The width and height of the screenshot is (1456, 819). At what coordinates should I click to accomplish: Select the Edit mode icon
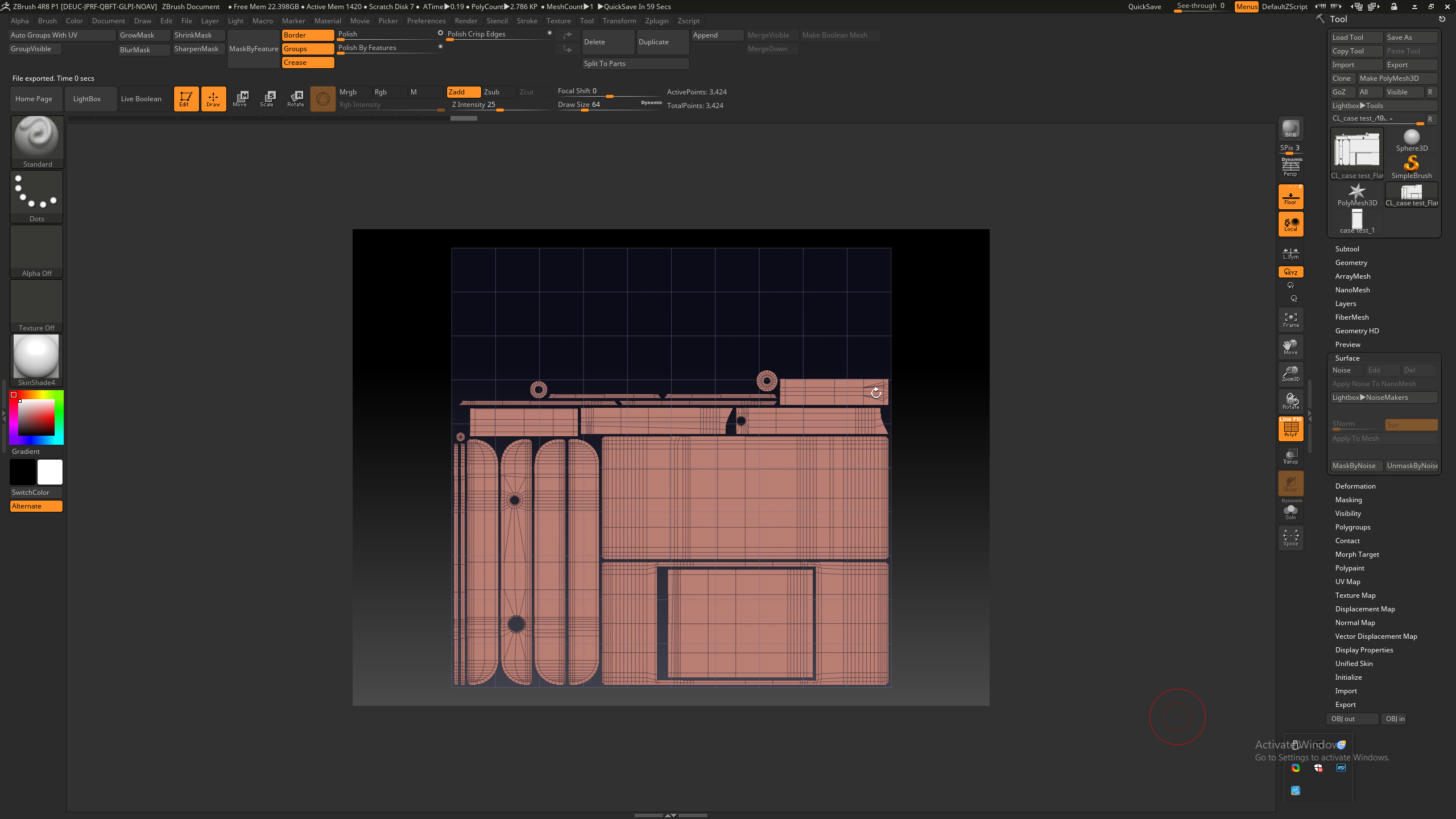(186, 98)
